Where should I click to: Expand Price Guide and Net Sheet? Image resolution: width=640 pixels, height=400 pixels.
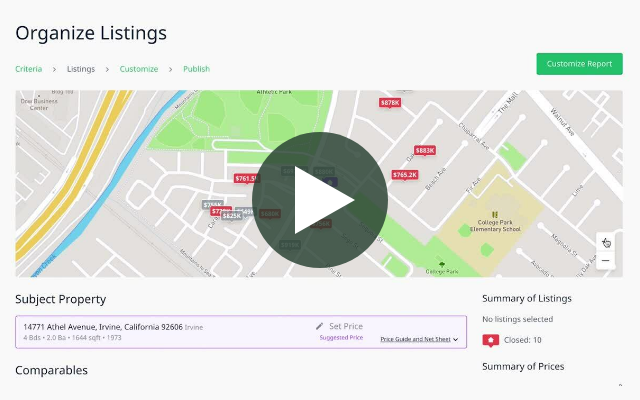[x=419, y=339]
